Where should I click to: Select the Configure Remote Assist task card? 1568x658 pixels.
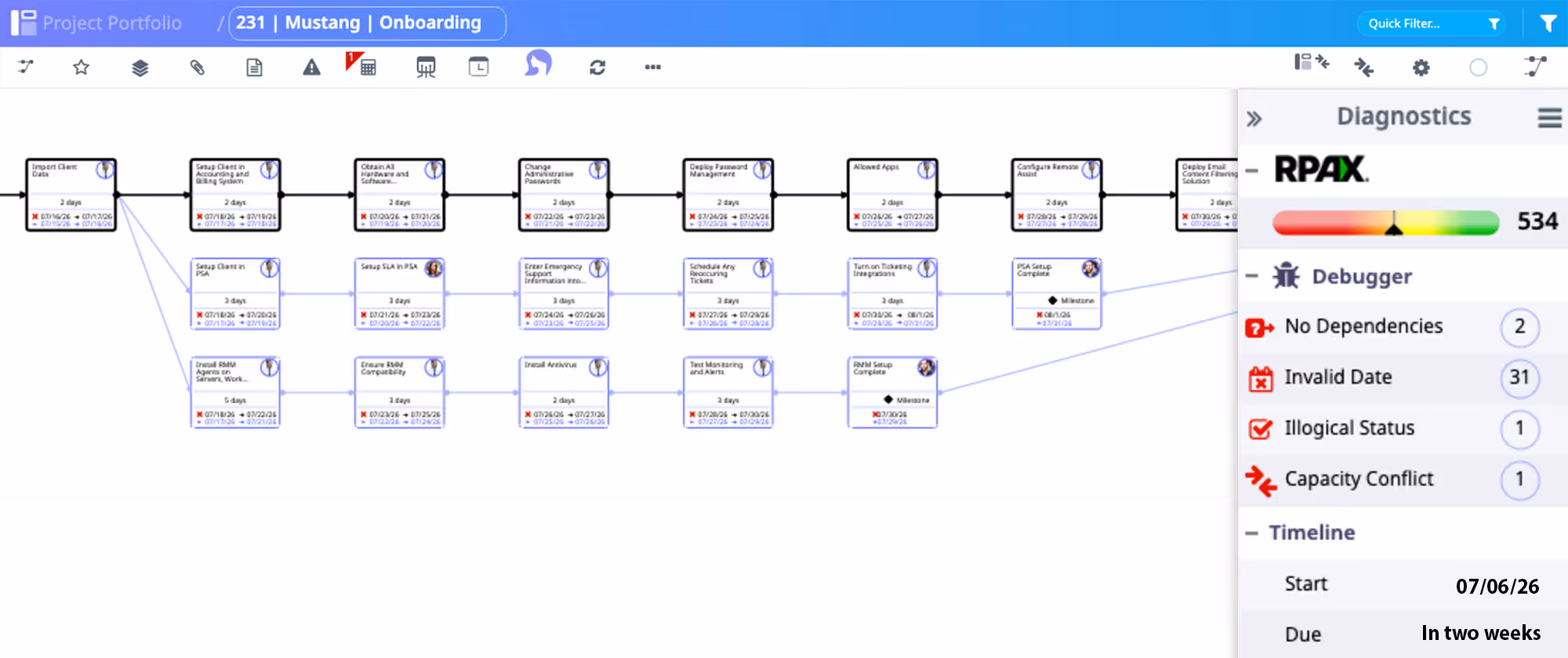point(1057,194)
